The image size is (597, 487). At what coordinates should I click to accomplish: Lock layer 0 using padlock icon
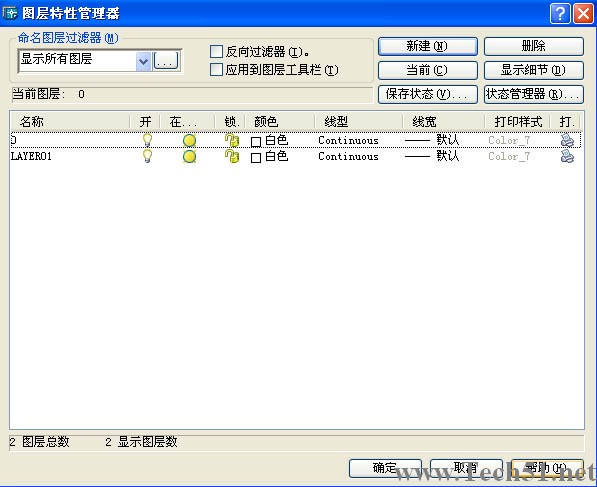(x=231, y=140)
